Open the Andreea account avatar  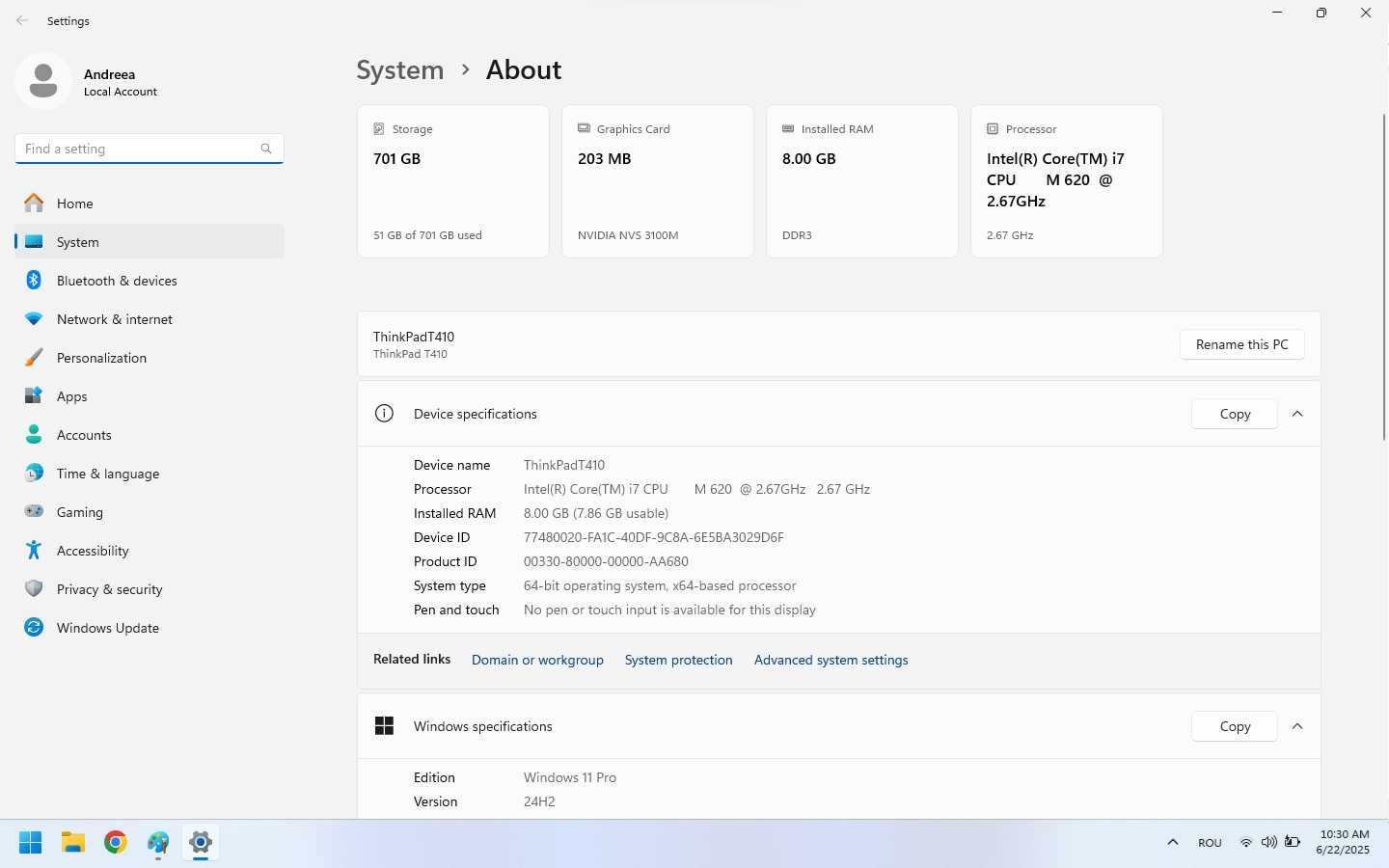click(42, 82)
